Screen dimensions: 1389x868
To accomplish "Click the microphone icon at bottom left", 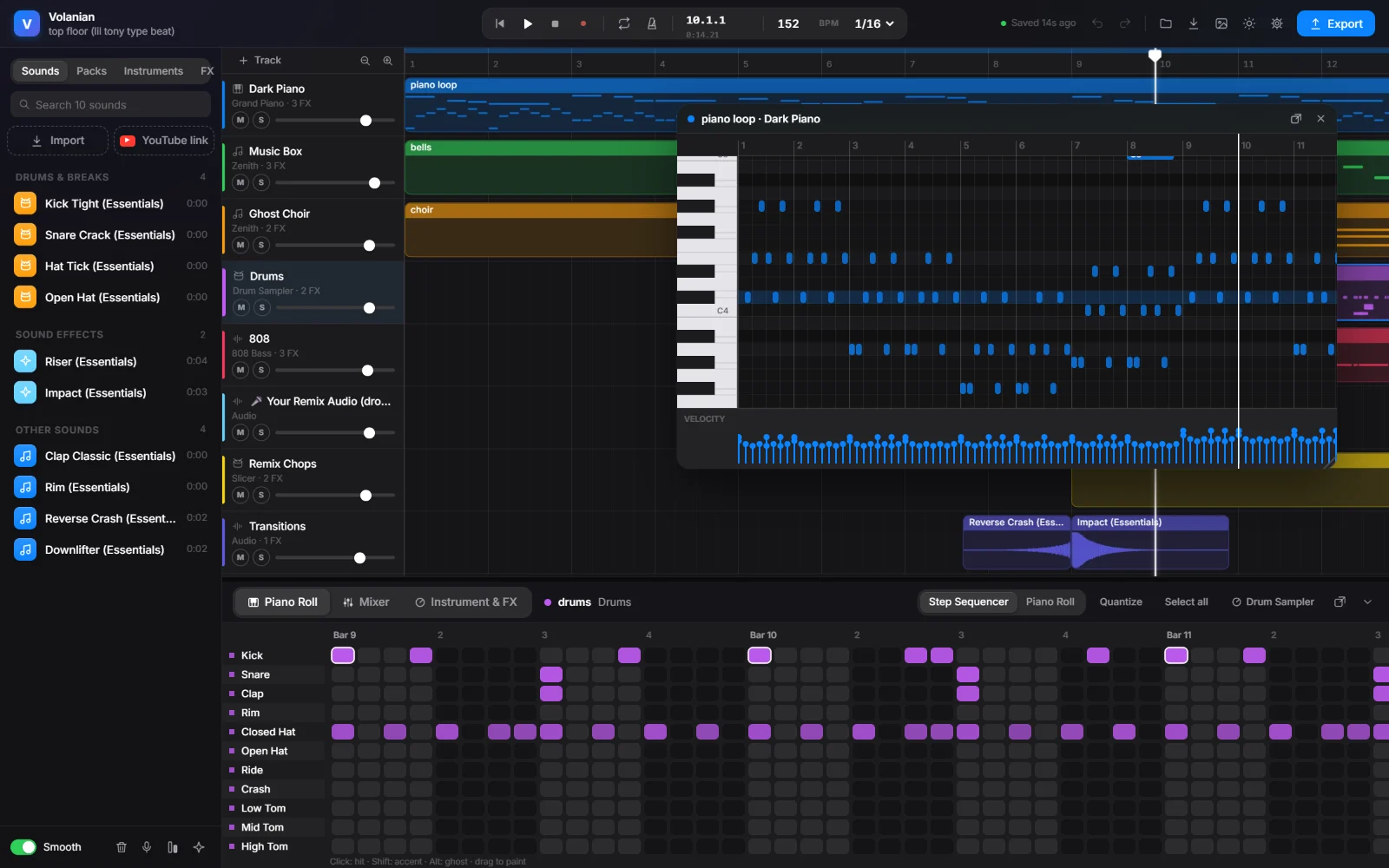I will 147,847.
